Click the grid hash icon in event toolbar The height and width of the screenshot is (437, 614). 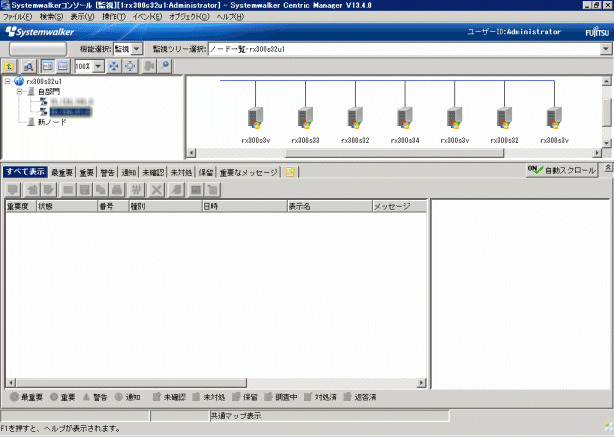pos(136,190)
